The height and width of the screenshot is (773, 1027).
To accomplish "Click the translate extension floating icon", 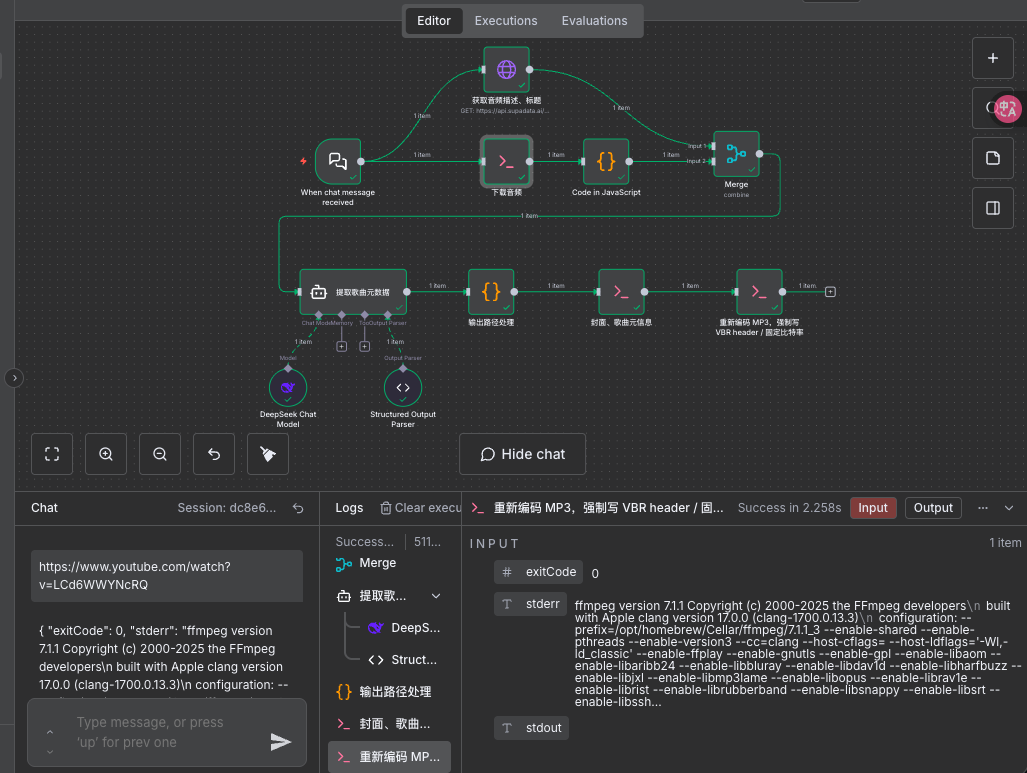I will (1007, 109).
